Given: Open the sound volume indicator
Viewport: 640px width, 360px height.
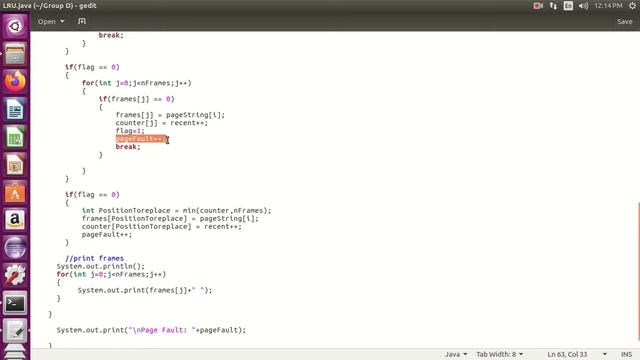Looking at the screenshot, I should click(583, 6).
